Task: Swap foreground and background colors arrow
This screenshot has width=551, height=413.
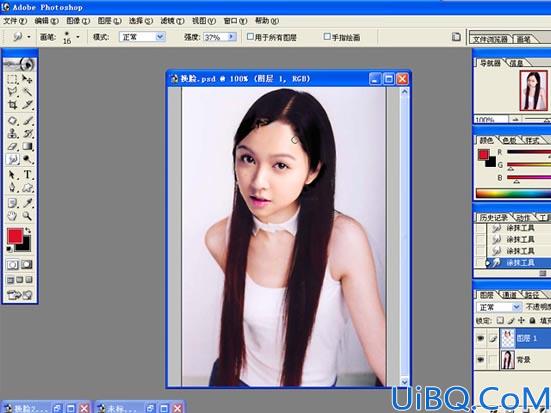Action: point(28,231)
